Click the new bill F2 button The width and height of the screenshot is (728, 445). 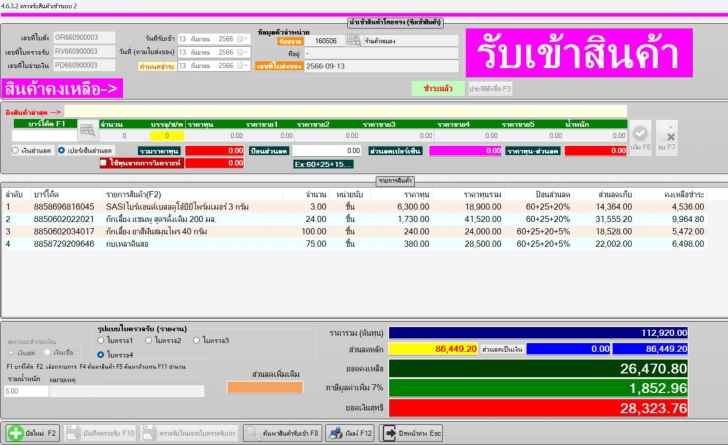point(32,433)
